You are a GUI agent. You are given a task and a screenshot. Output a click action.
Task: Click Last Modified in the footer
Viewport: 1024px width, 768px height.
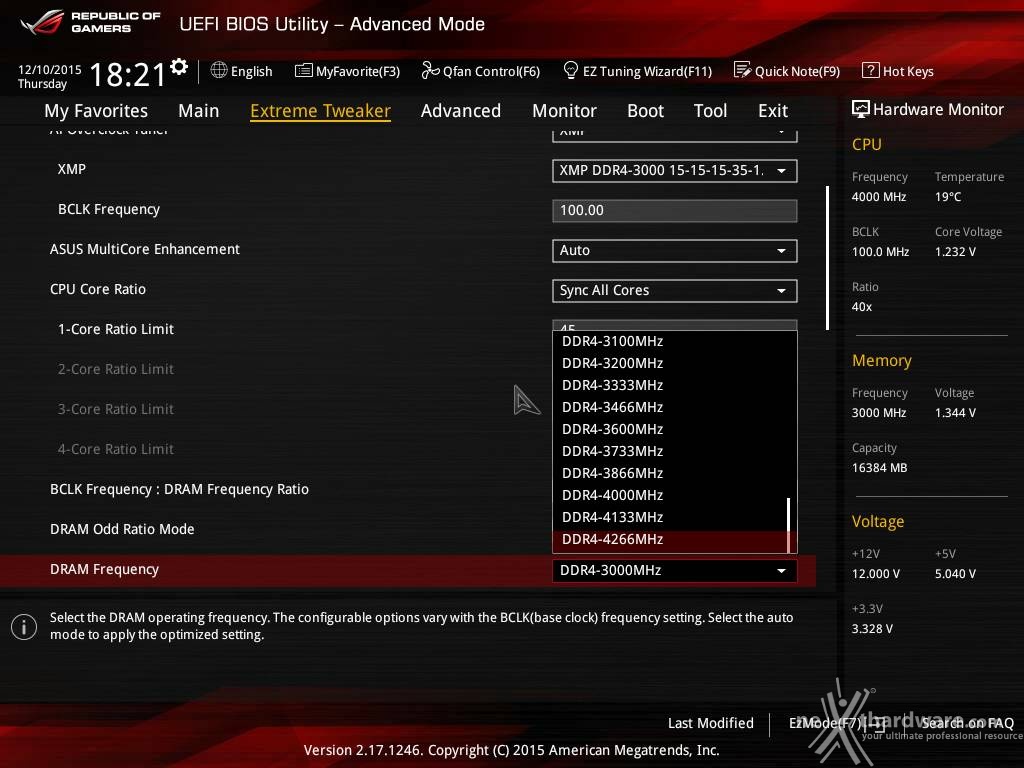pyautogui.click(x=711, y=723)
